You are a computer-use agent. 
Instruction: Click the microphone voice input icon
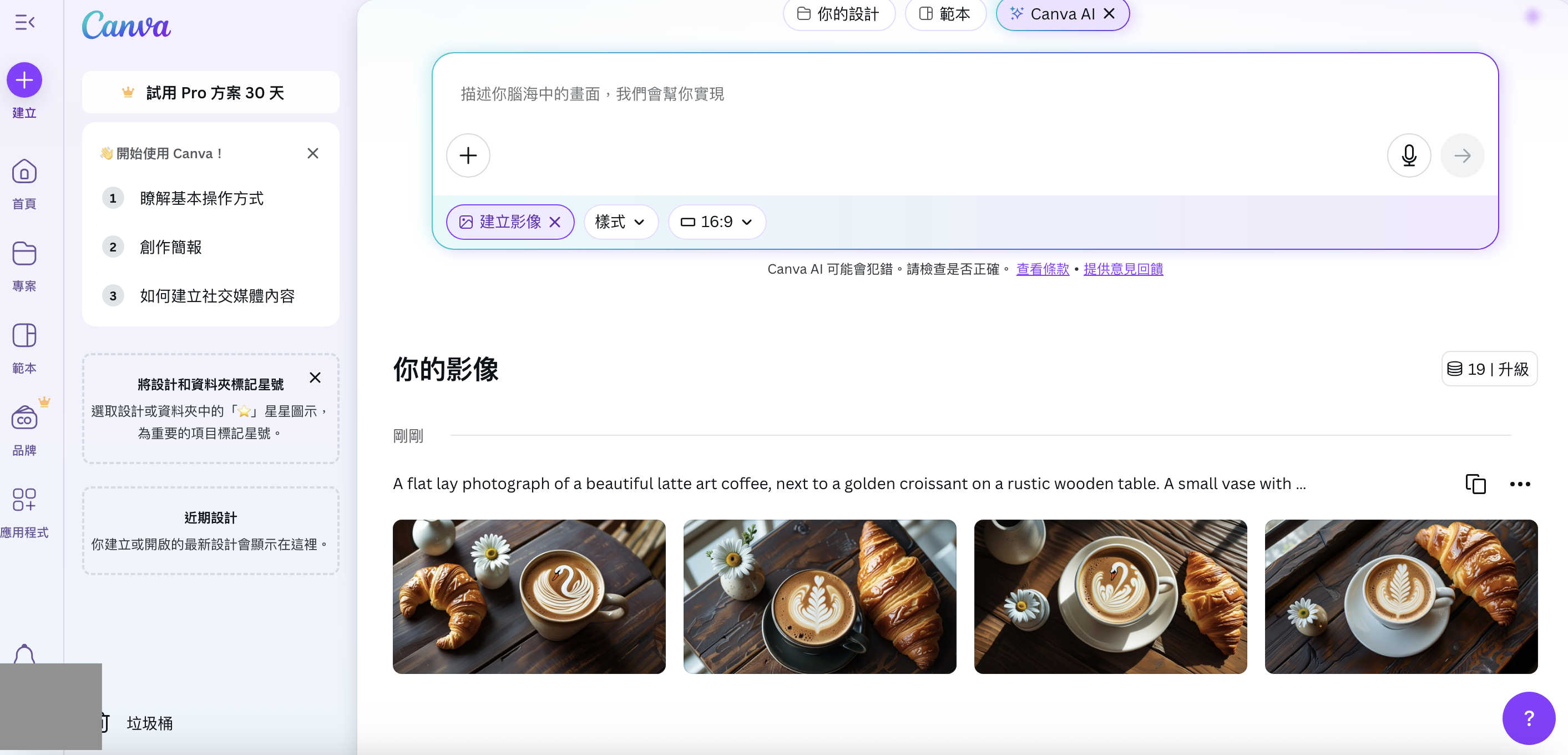(x=1409, y=155)
